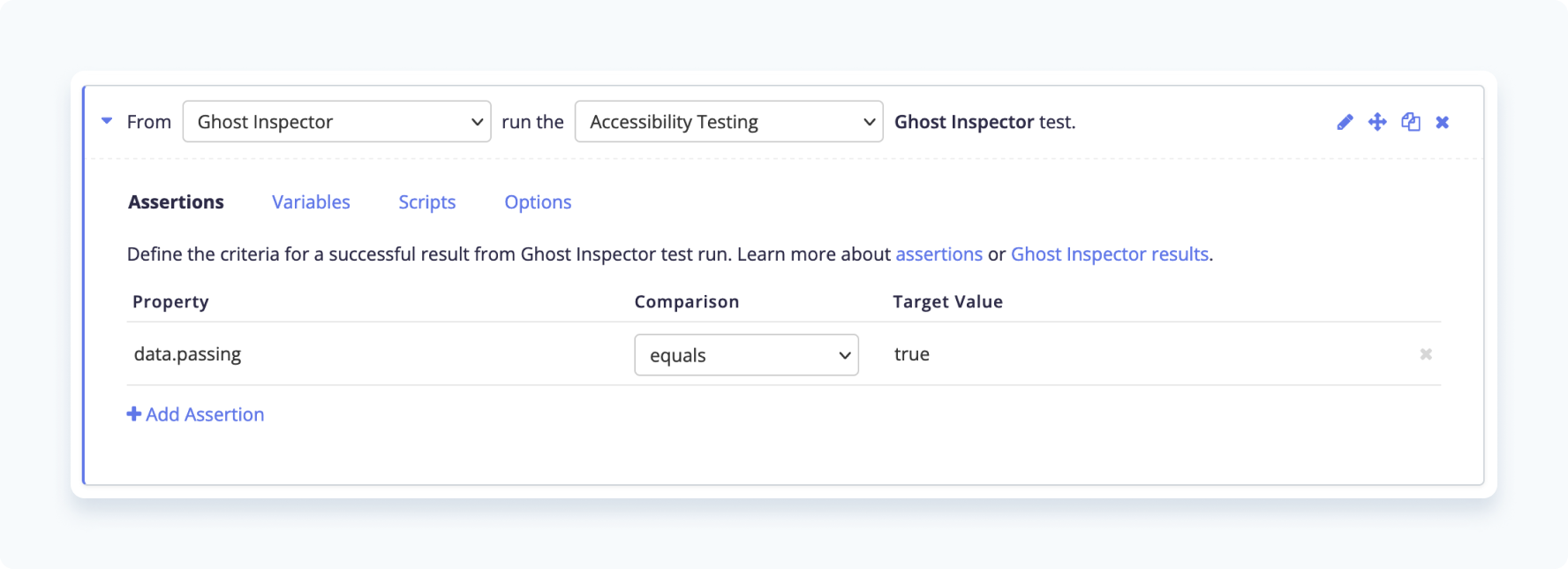Screen dimensions: 1568x569
Task: Click the pencil edit icon
Action: click(x=1345, y=122)
